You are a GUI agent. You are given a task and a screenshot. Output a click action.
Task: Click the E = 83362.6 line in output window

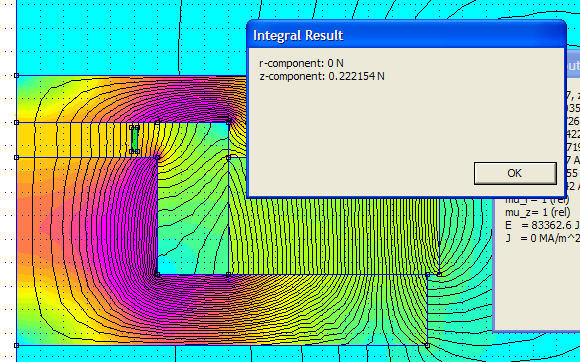542,225
